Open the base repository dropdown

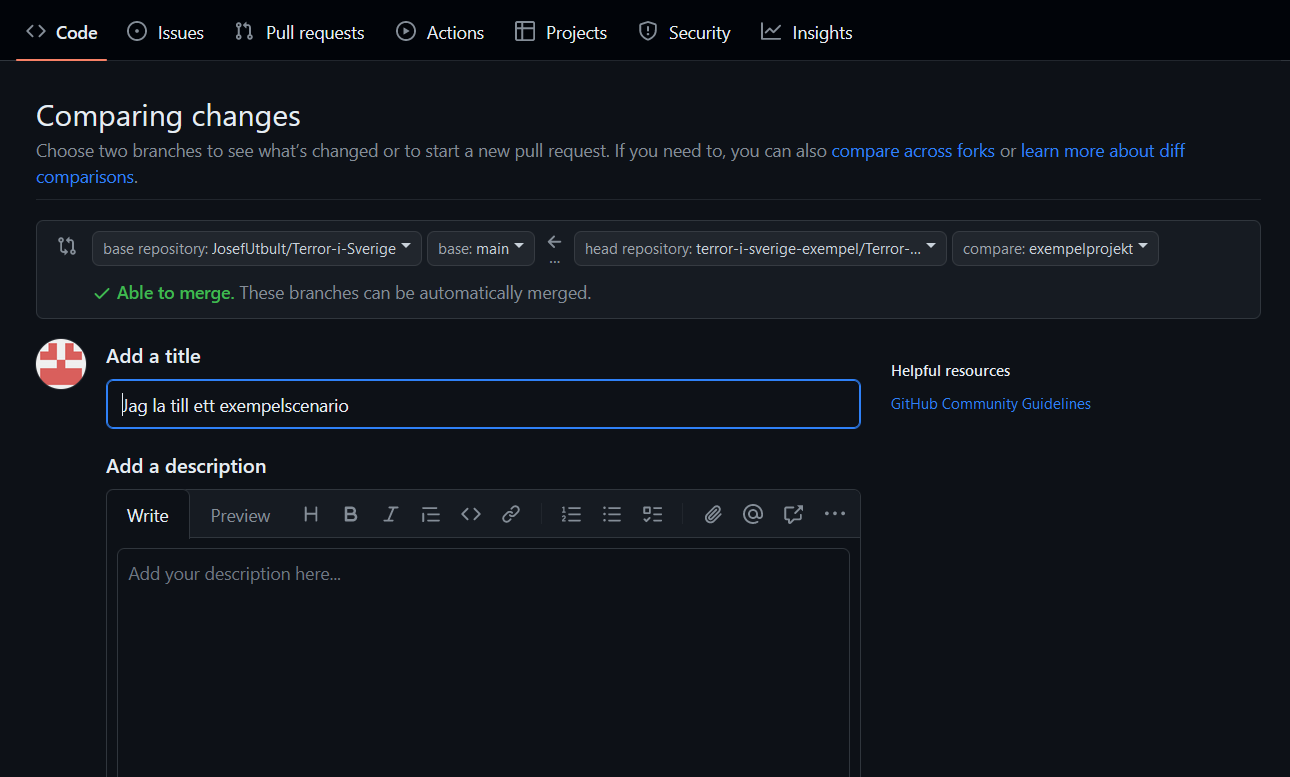pos(257,248)
